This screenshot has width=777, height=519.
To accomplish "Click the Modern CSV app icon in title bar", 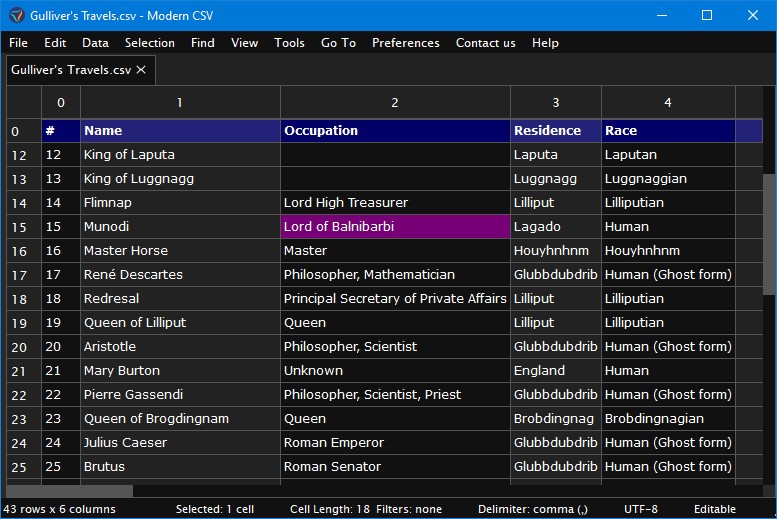I will click(x=16, y=15).
